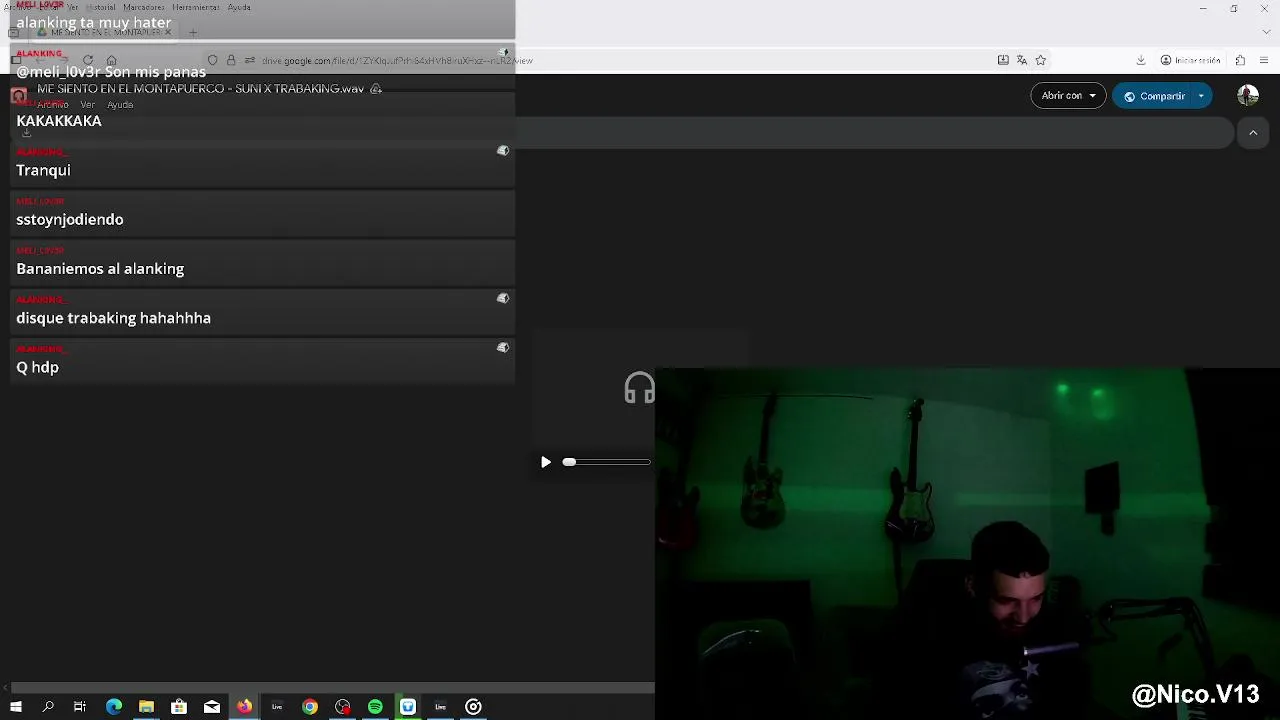Click the webcam video overlay

967,543
